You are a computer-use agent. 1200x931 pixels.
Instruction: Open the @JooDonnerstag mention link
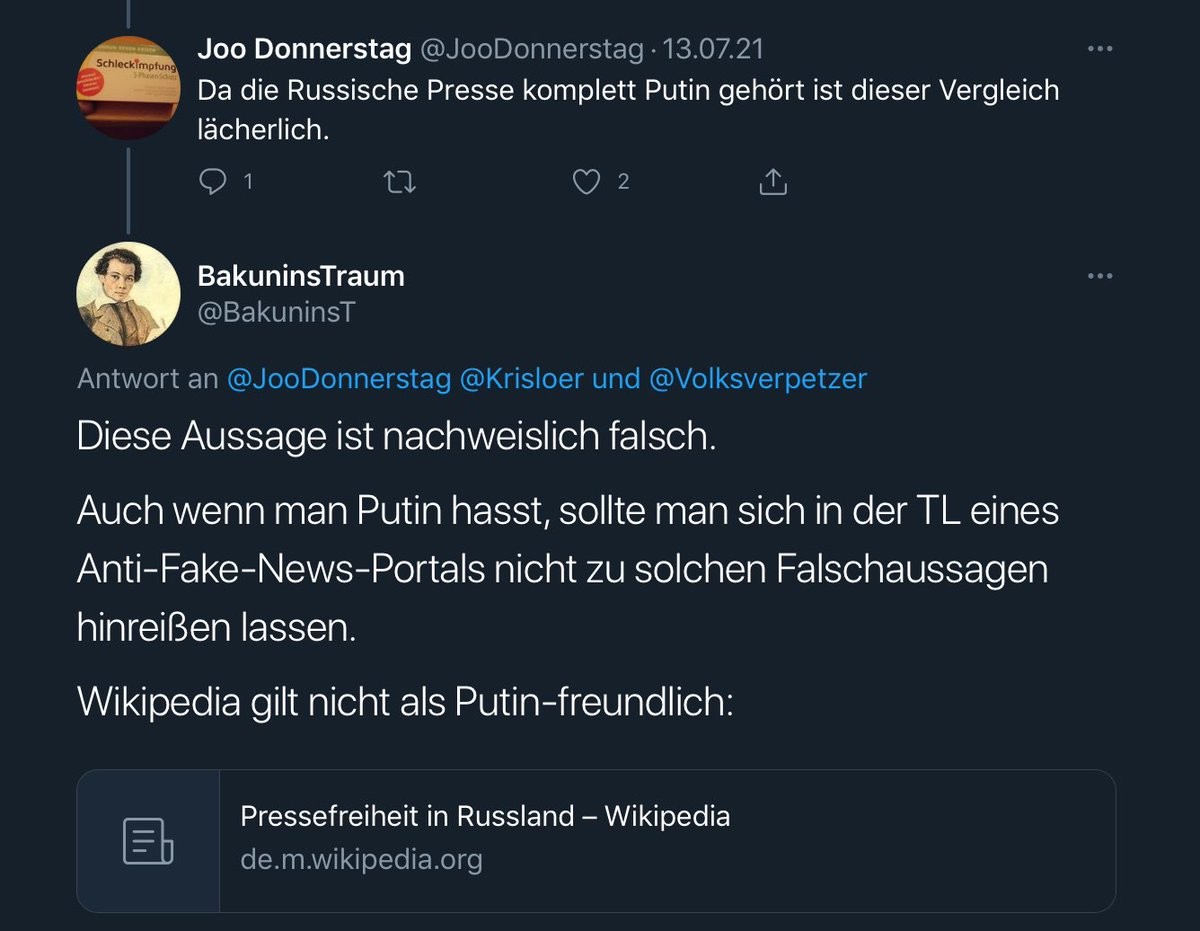click(339, 380)
